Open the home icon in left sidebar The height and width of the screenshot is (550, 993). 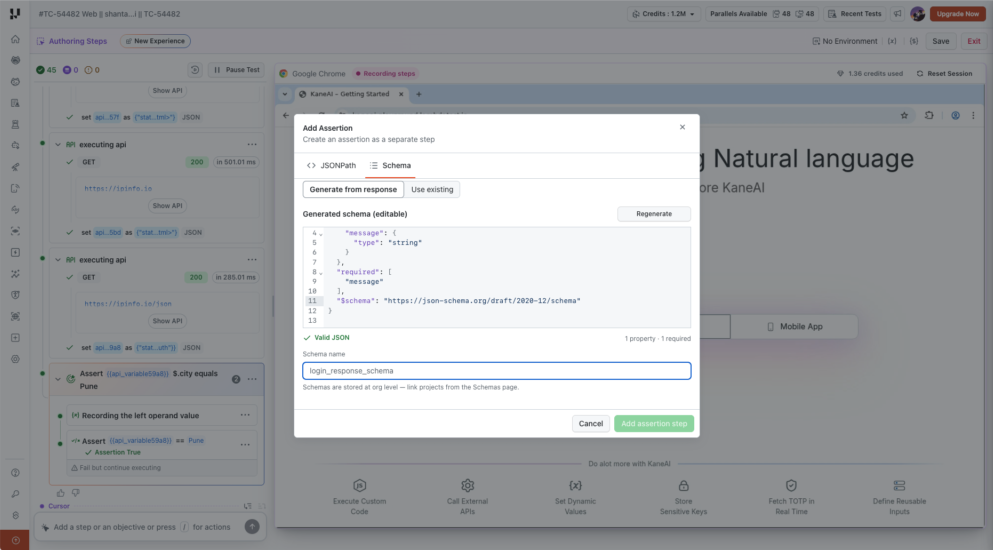coord(15,39)
